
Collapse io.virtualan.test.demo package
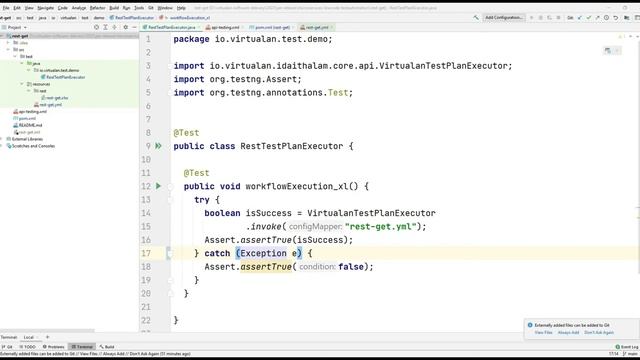click(x=29, y=70)
